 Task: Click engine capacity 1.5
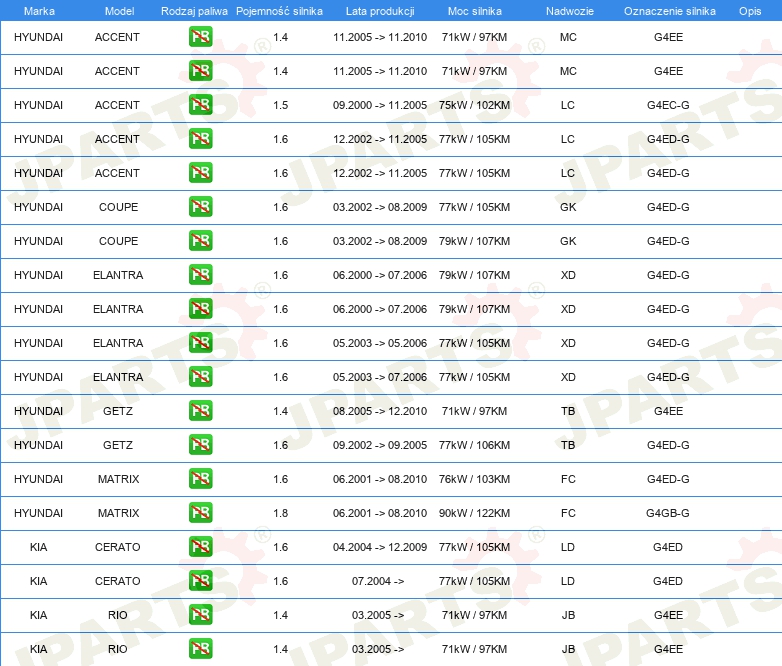280,105
